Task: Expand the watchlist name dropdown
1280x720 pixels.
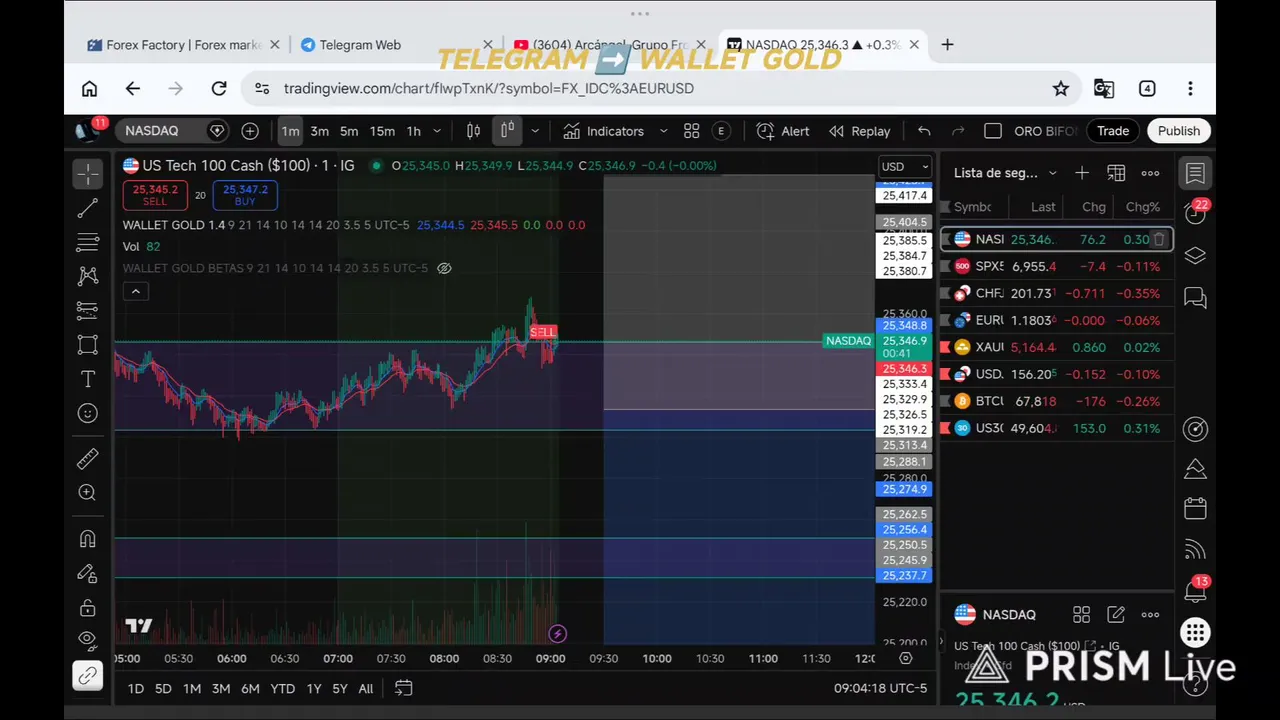Action: pyautogui.click(x=1052, y=173)
